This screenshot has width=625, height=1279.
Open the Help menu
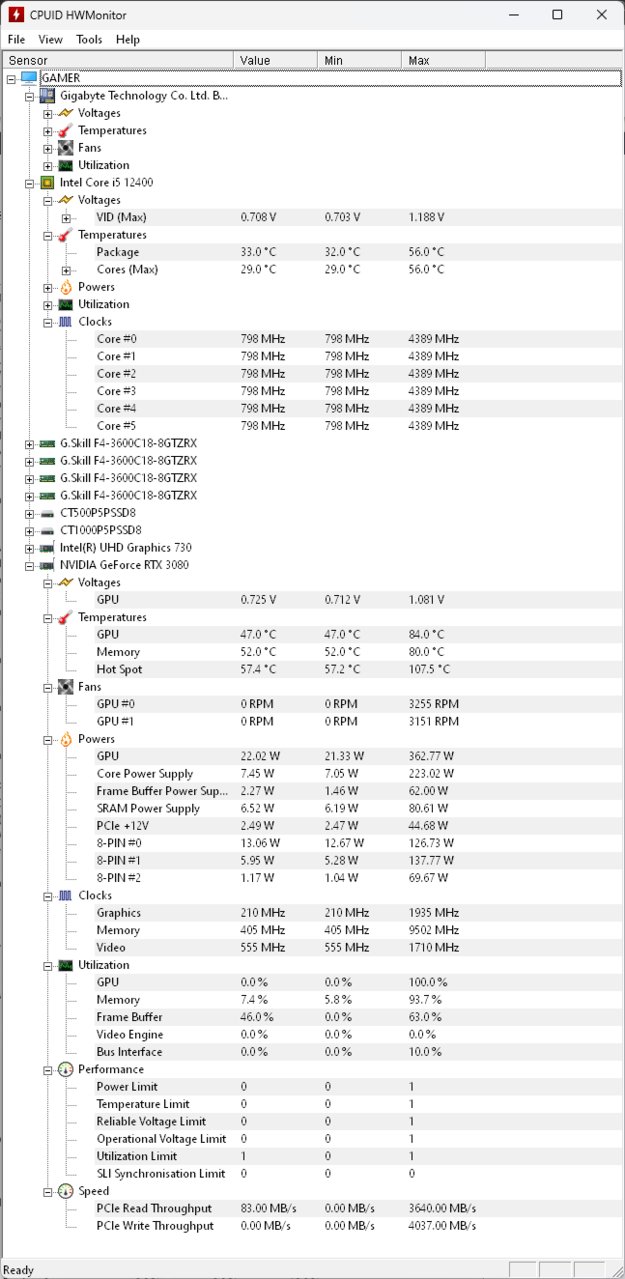[x=128, y=39]
